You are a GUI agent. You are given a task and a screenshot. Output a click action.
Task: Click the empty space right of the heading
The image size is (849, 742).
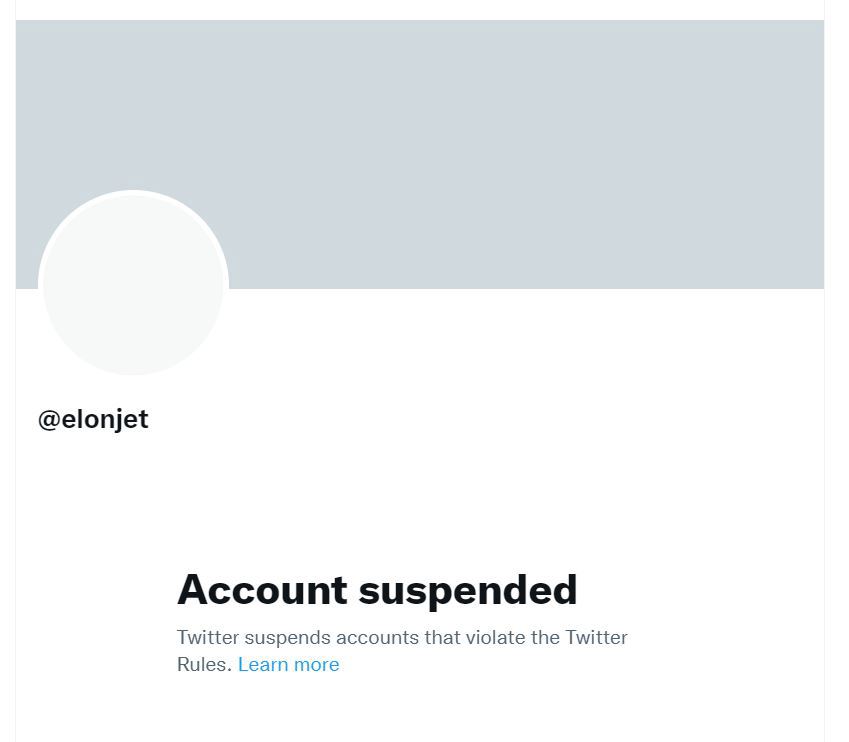(x=700, y=590)
